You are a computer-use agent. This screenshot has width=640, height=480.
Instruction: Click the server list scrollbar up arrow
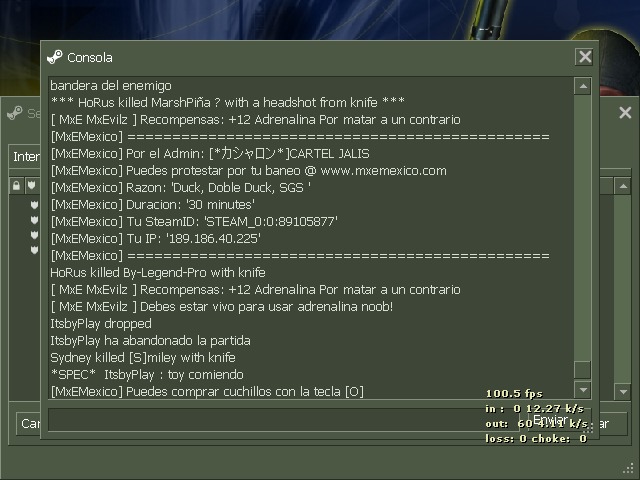623,187
